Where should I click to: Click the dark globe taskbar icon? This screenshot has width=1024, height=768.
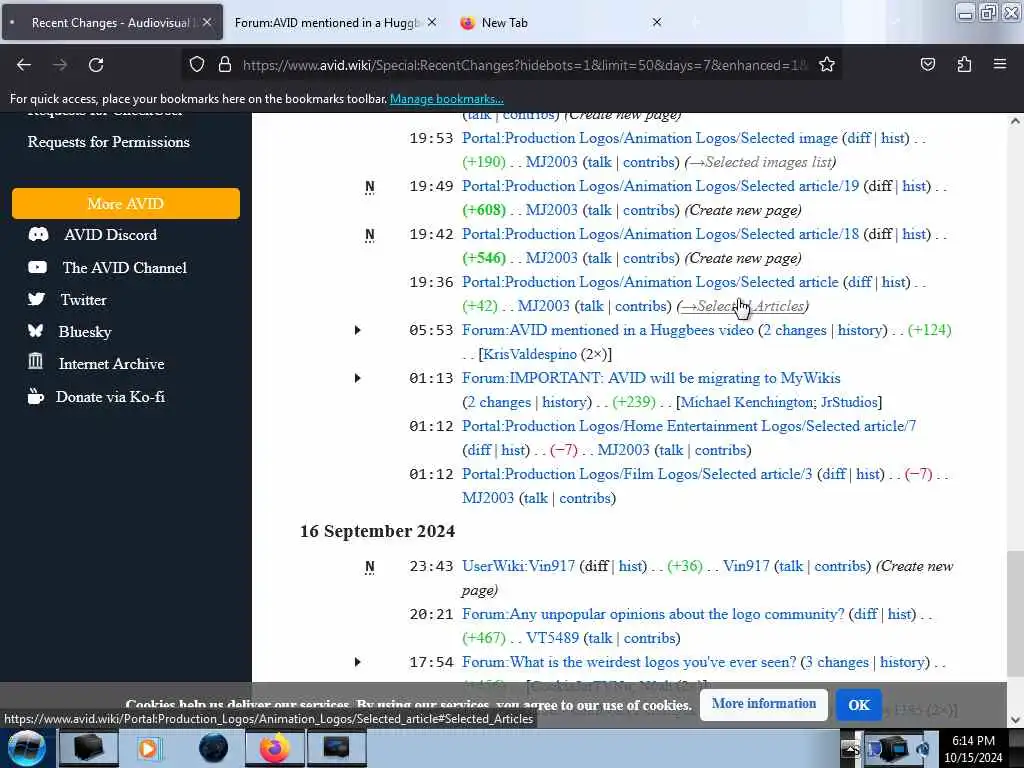(213, 748)
